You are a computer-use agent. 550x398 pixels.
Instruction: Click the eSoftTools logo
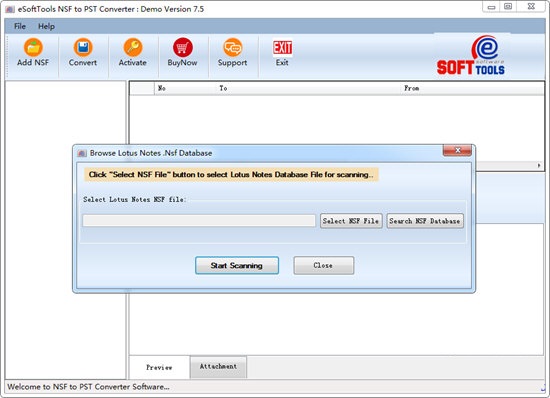pos(470,55)
